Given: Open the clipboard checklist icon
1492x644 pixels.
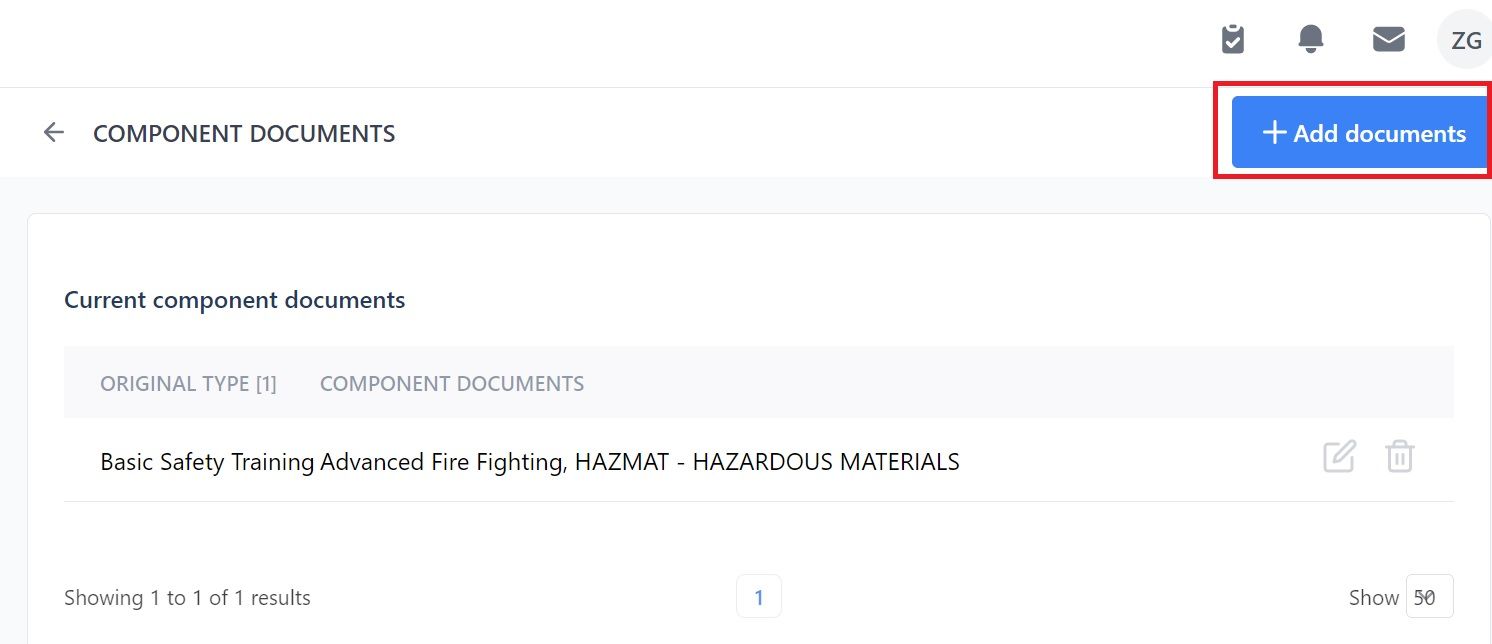Looking at the screenshot, I should pos(1233,40).
